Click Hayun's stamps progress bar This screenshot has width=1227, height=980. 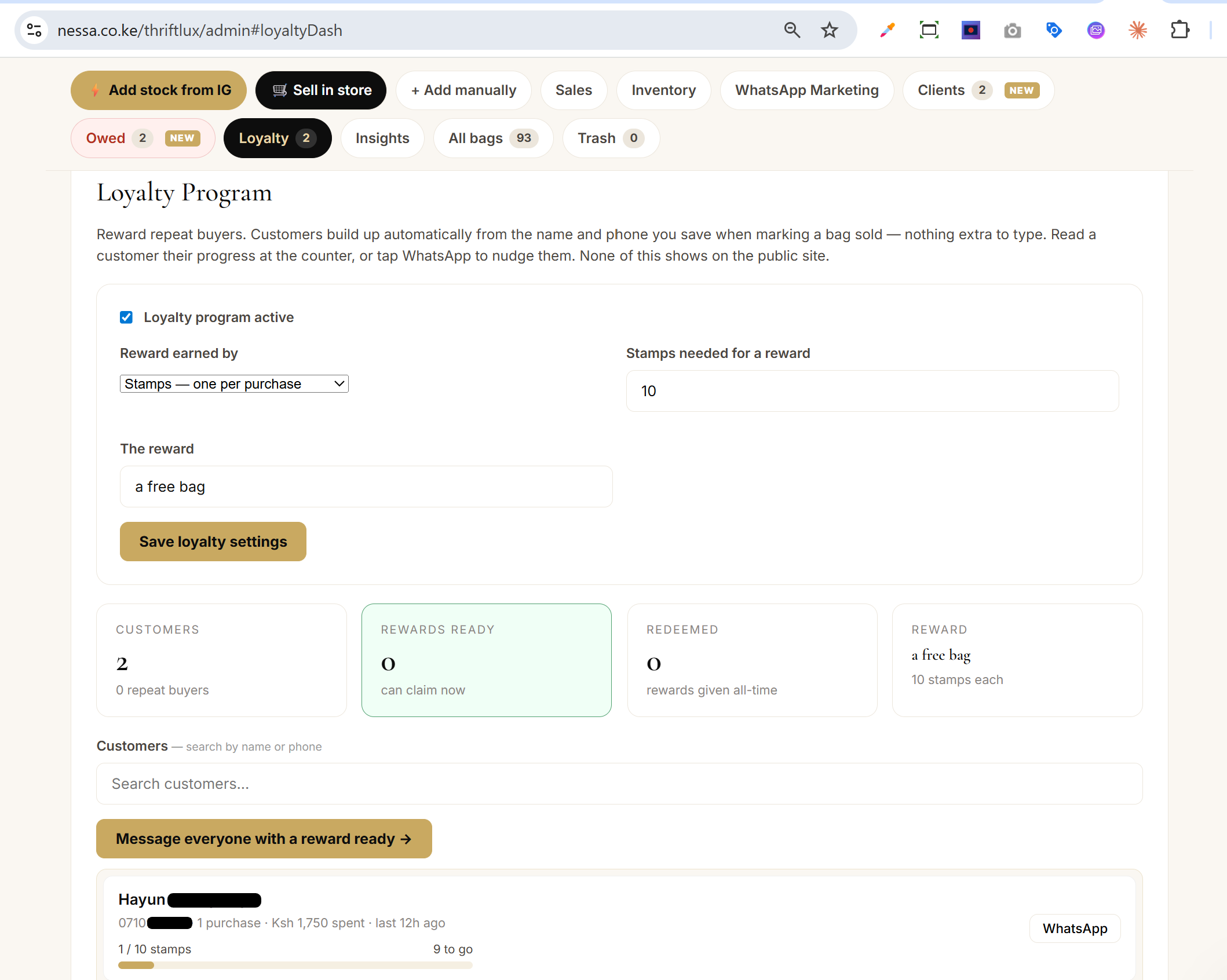[295, 965]
